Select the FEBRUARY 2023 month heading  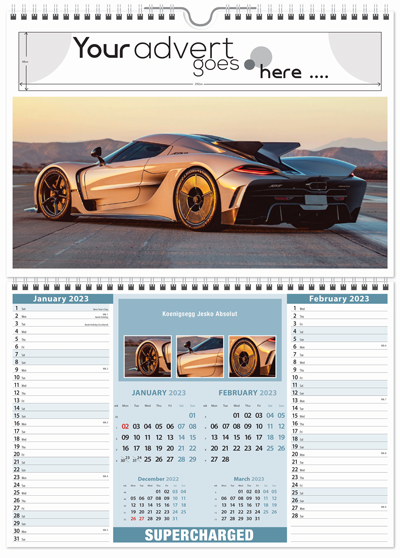point(247,393)
